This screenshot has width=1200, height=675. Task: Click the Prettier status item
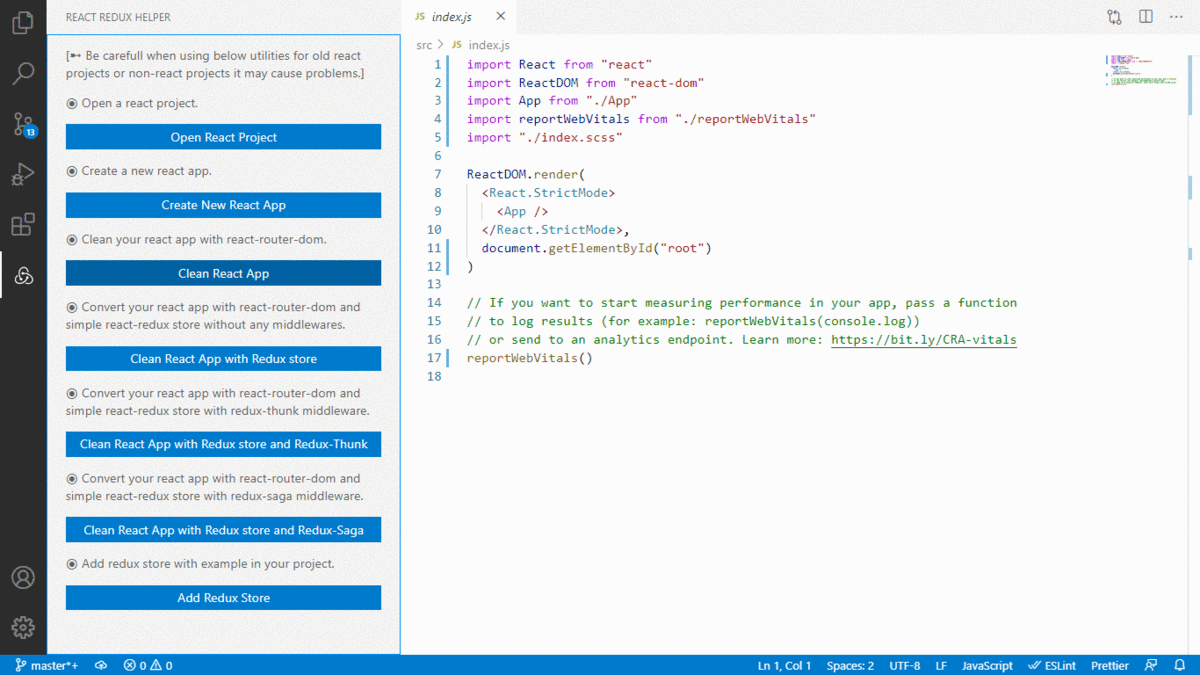(x=1110, y=665)
